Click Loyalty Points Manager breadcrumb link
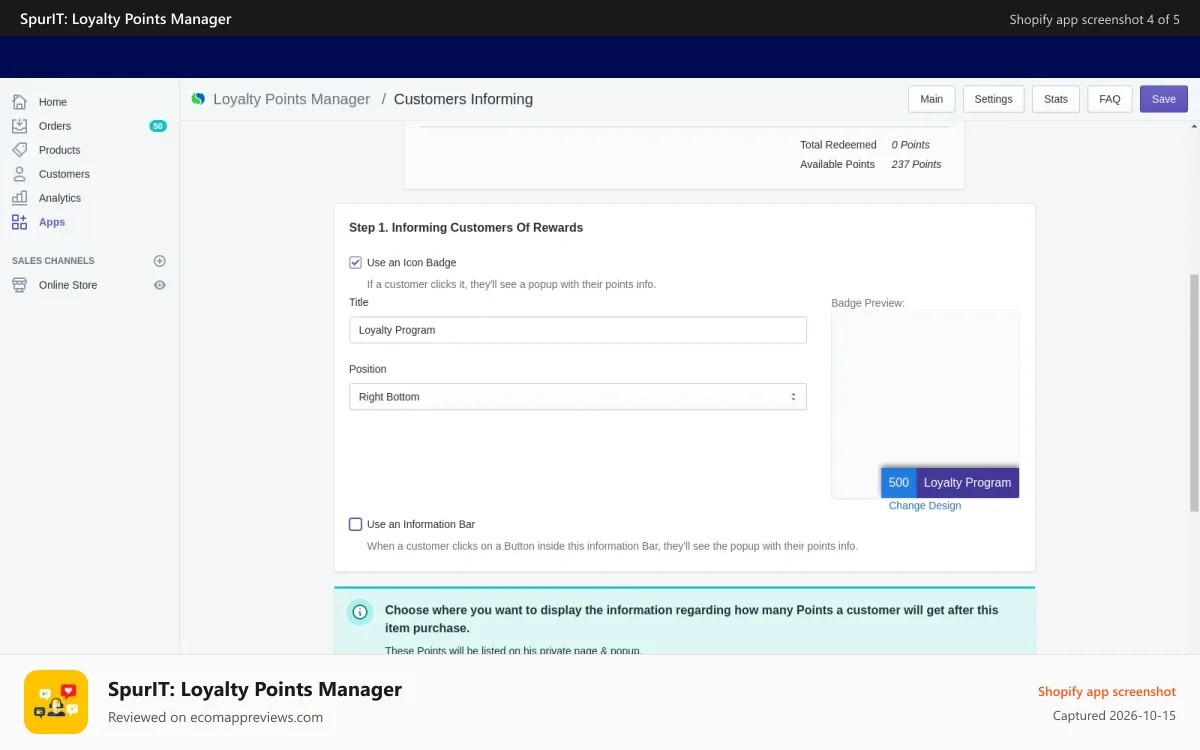This screenshot has height=750, width=1200. pyautogui.click(x=291, y=99)
